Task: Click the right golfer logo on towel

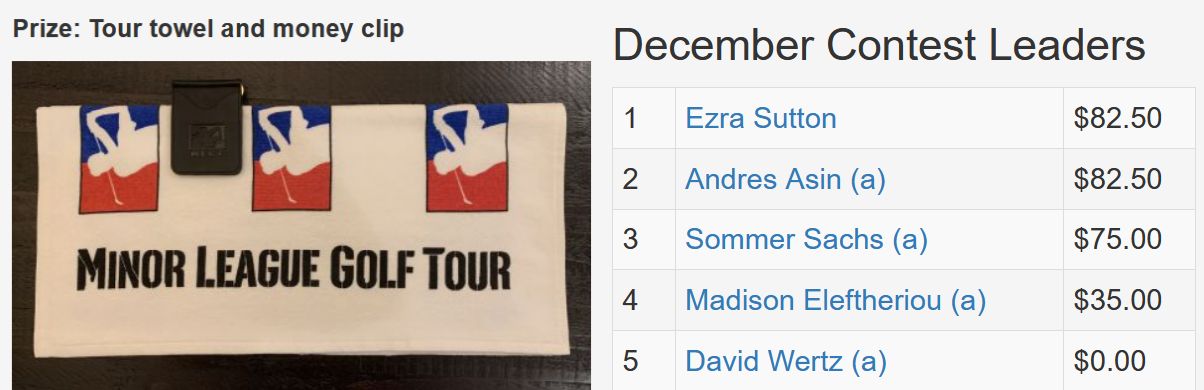Action: click(467, 157)
